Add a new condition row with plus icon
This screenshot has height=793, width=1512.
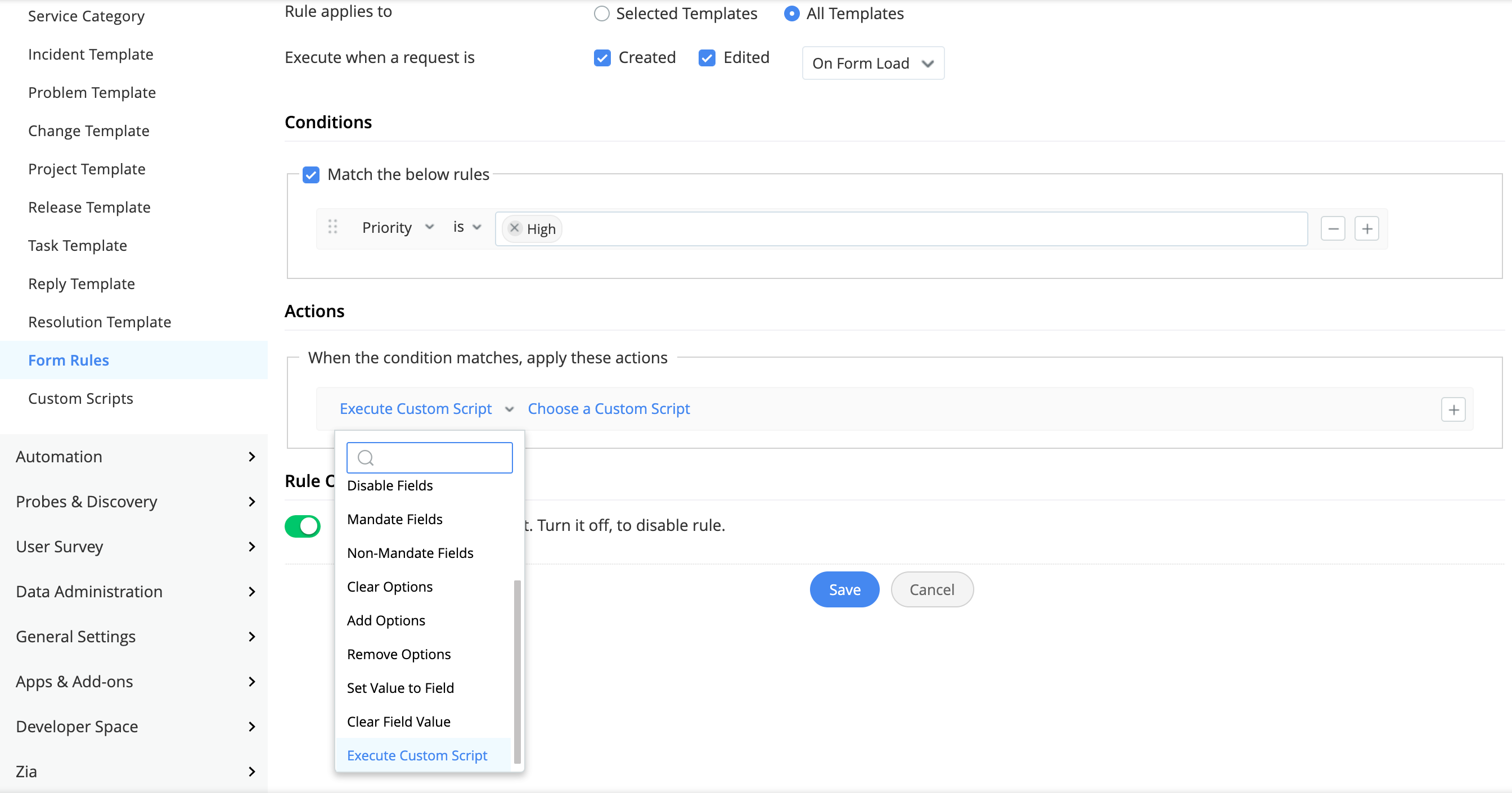click(1366, 228)
